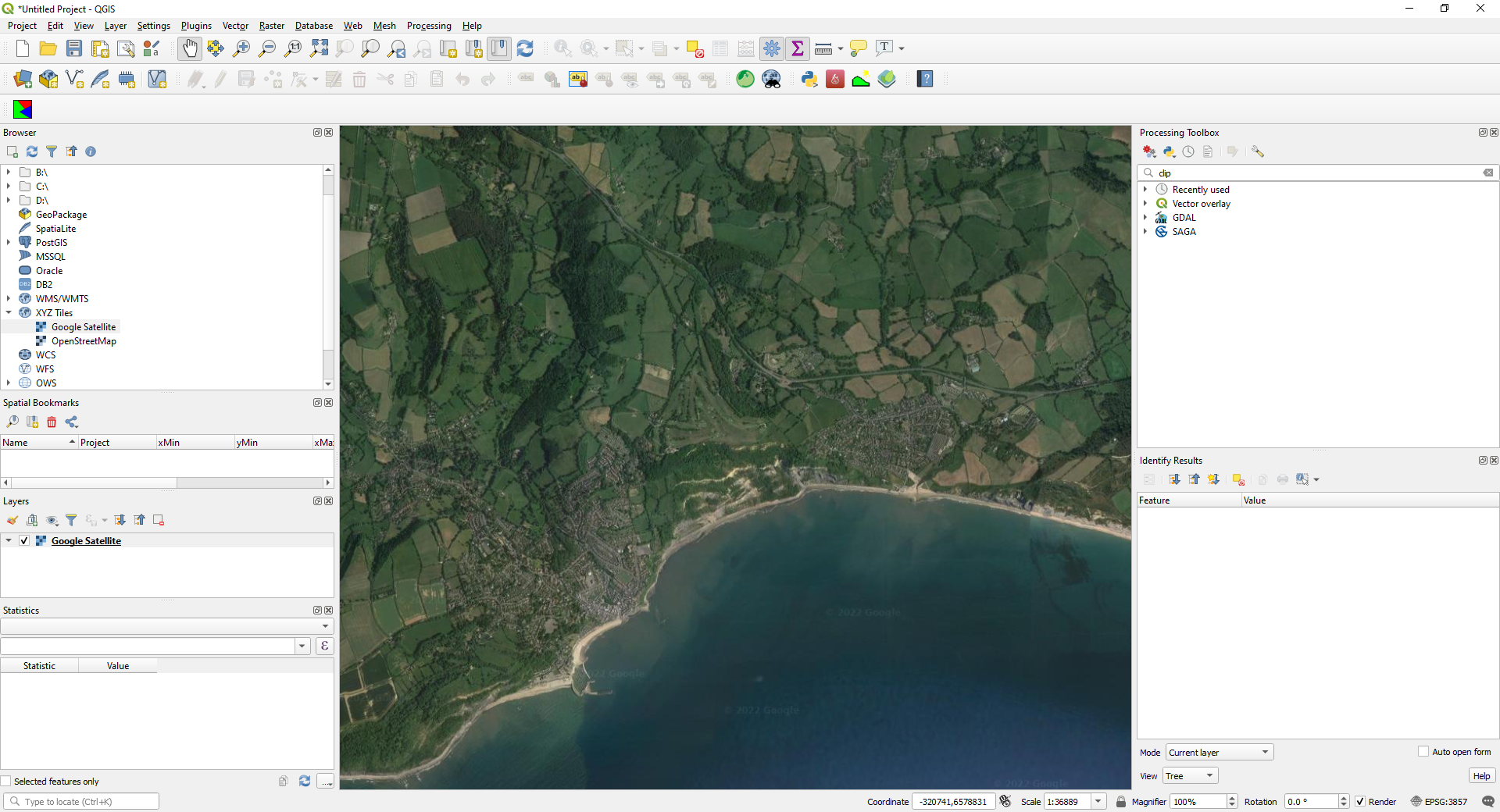Open the Scale dropdown arrow
This screenshot has height=812, width=1500.
pos(1098,801)
